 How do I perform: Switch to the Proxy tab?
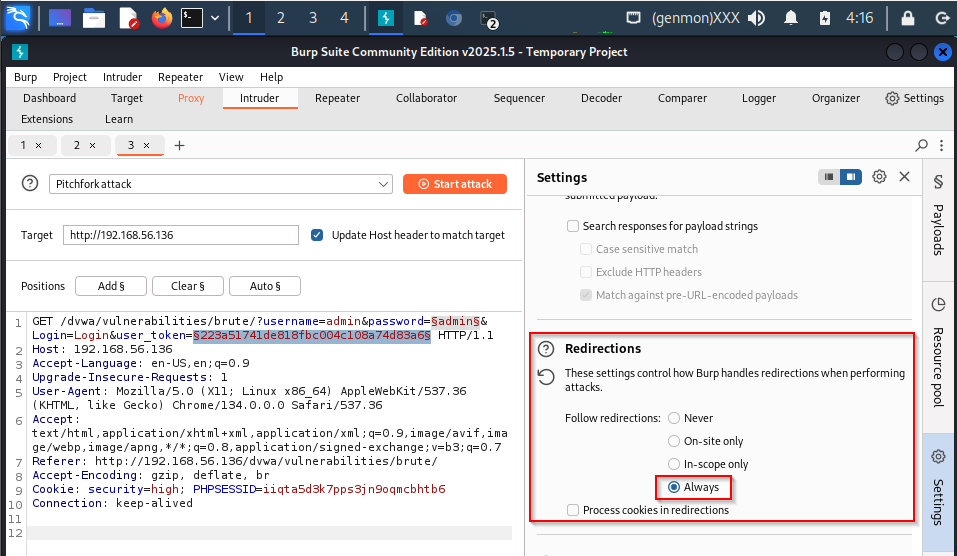tap(190, 98)
